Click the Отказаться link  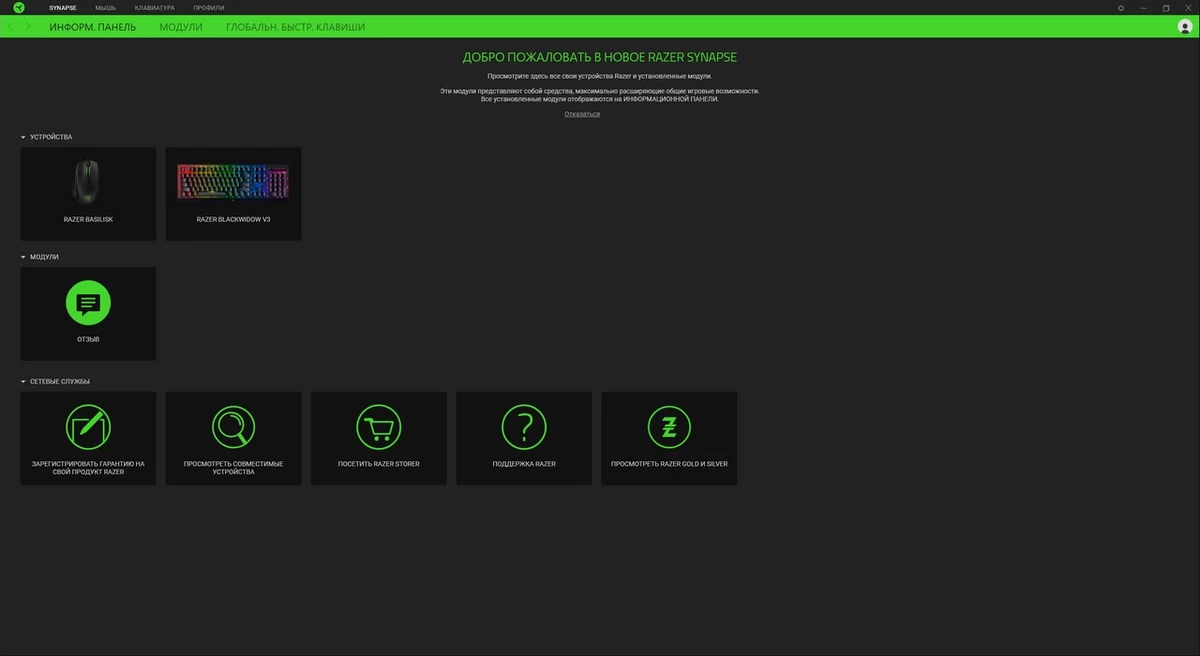[582, 114]
